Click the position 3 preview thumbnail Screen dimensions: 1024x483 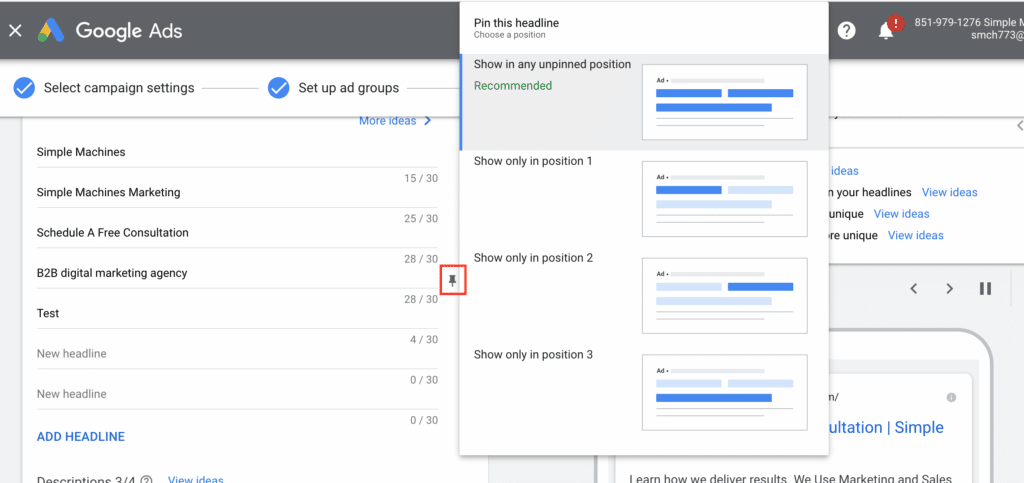point(725,392)
